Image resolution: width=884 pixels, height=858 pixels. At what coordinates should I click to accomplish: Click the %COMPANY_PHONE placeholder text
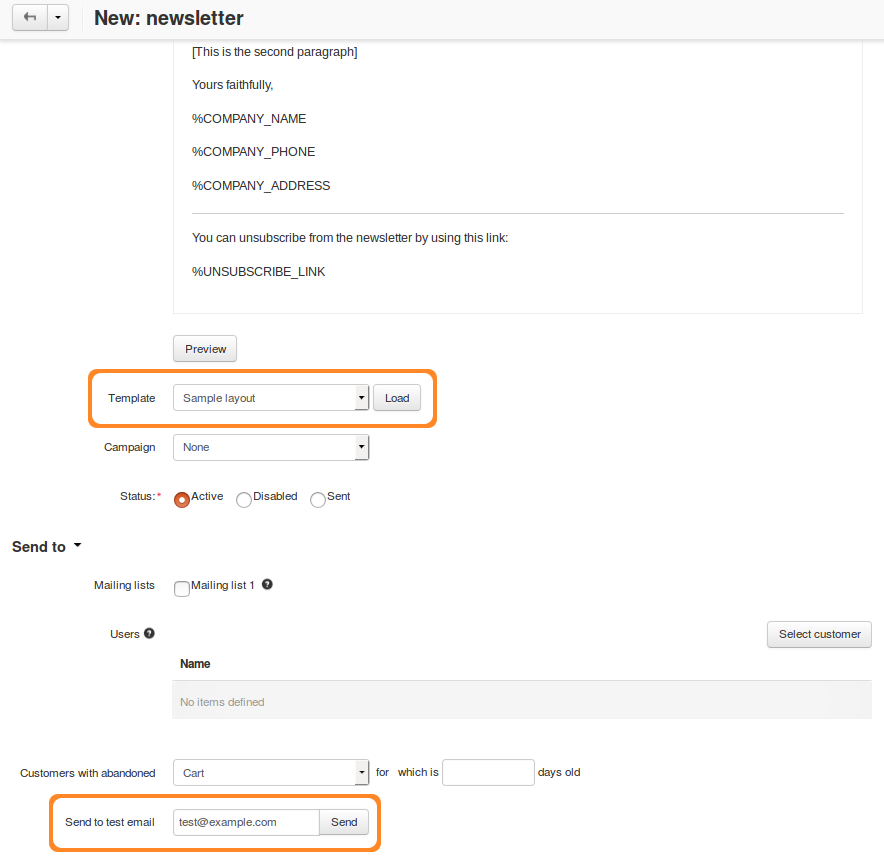point(253,152)
